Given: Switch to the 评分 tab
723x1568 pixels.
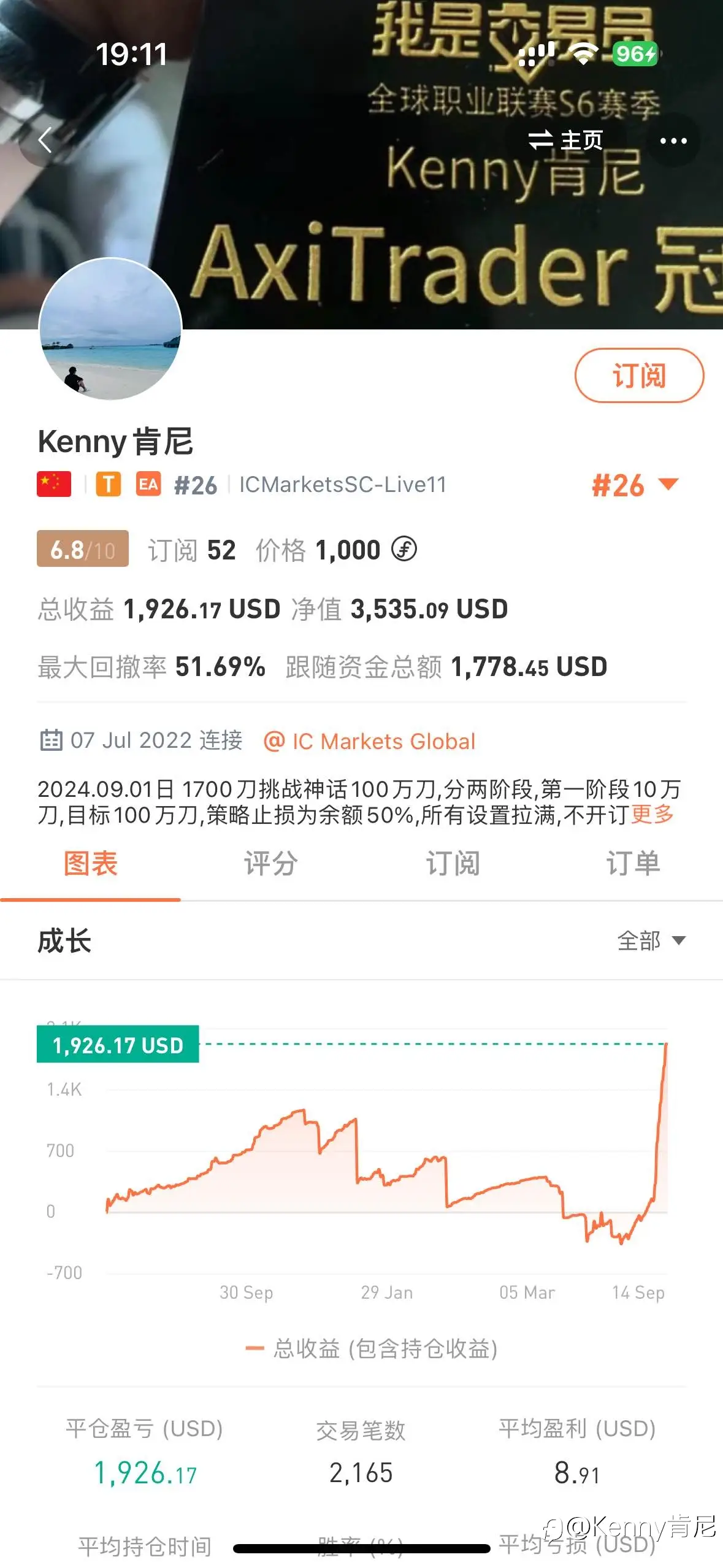Looking at the screenshot, I should point(270,864).
